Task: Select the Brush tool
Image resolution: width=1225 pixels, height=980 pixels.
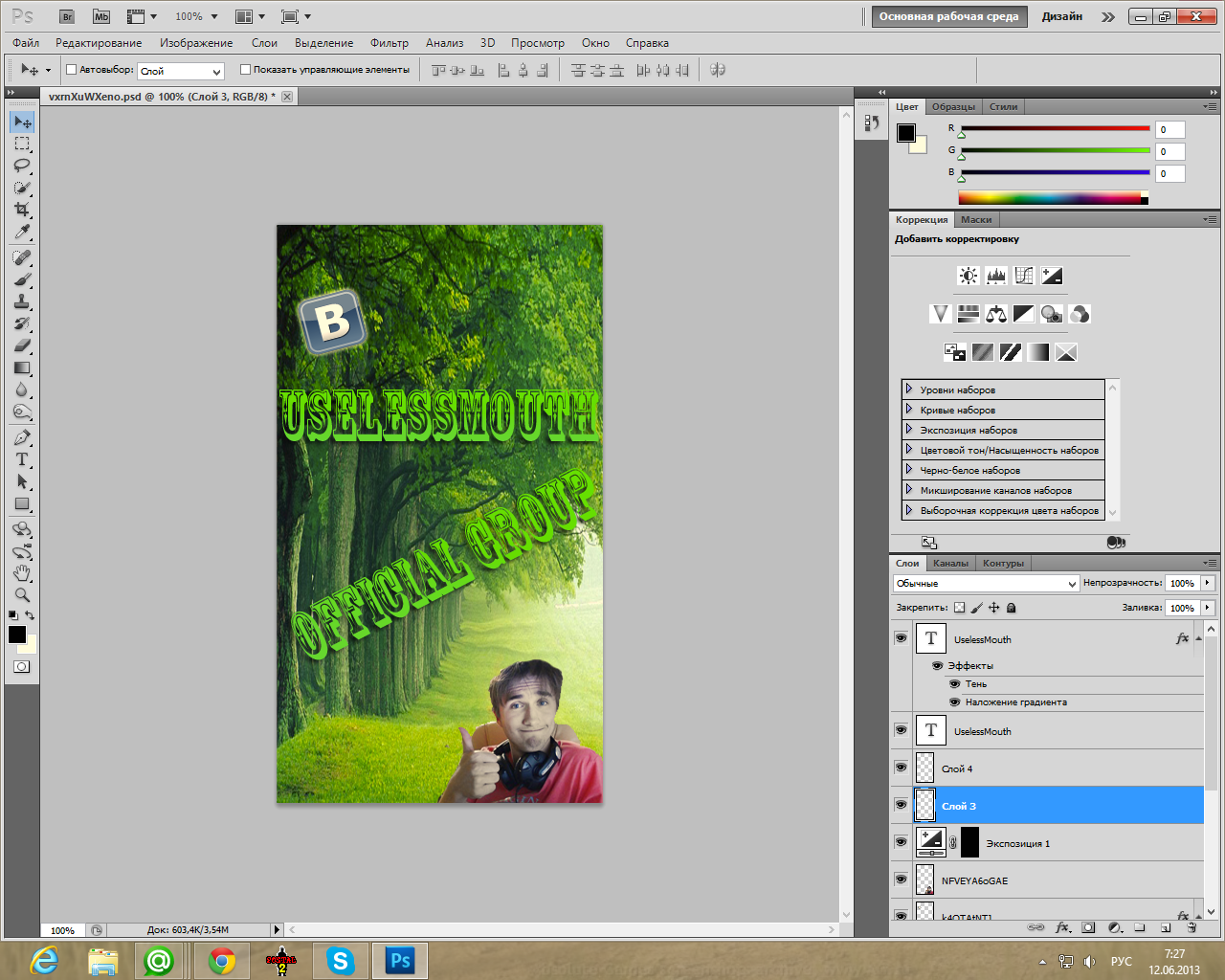Action: 22,280
